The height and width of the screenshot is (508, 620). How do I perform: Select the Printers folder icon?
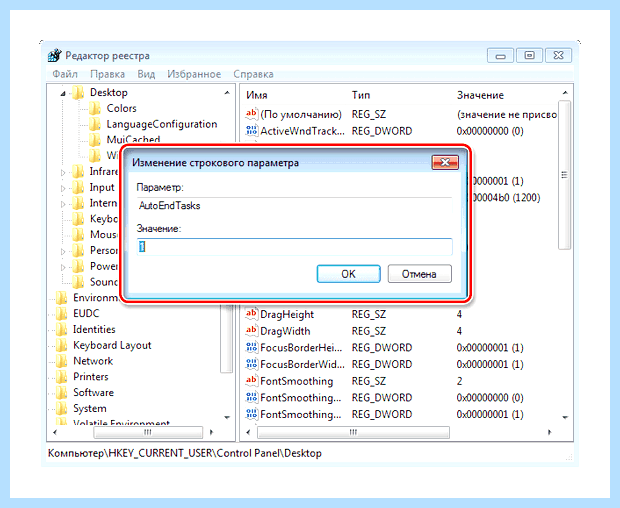coord(62,377)
